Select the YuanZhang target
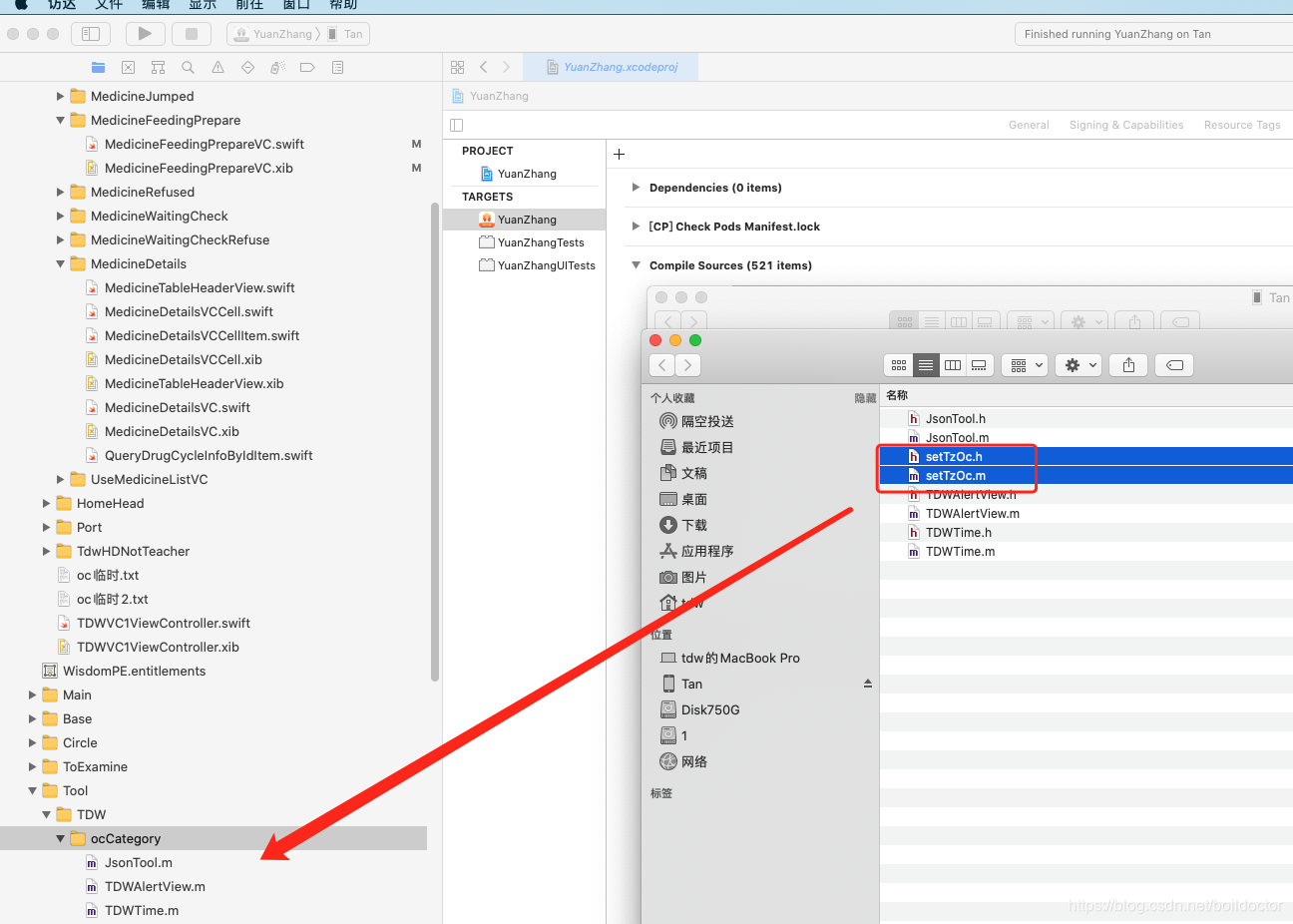 pos(525,220)
